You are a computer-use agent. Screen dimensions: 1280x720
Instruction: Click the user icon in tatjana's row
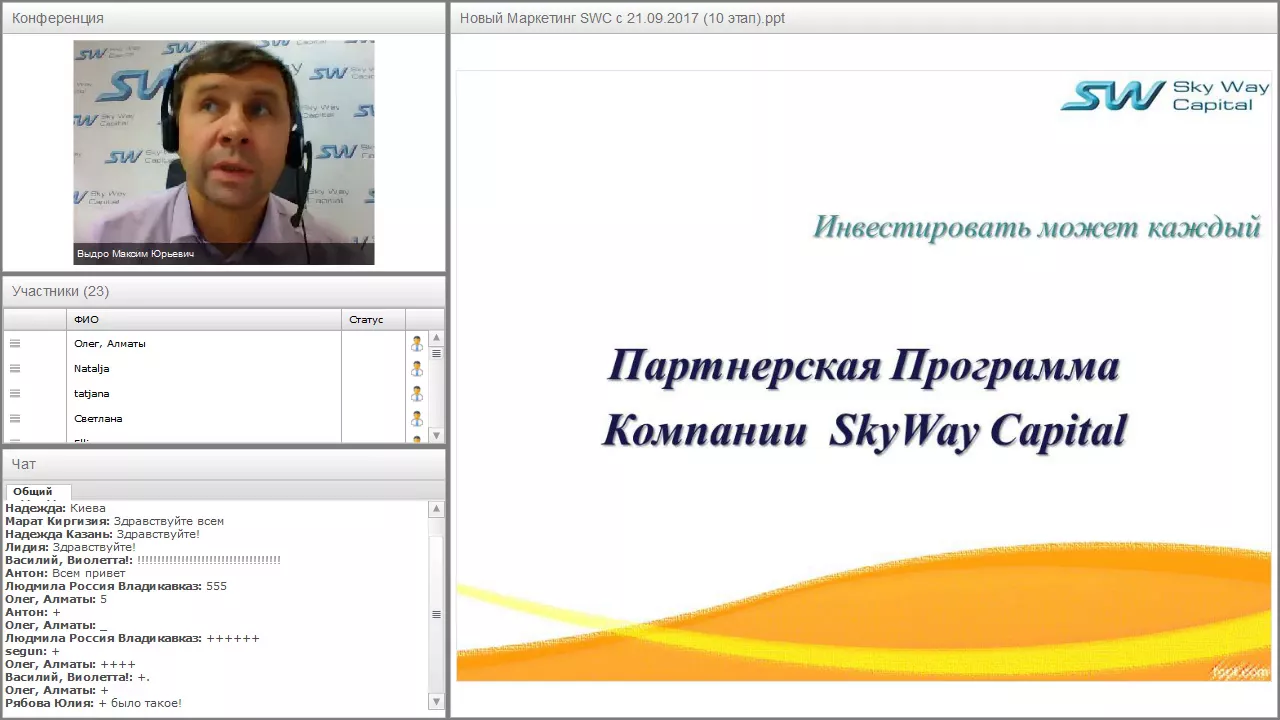[x=417, y=394]
